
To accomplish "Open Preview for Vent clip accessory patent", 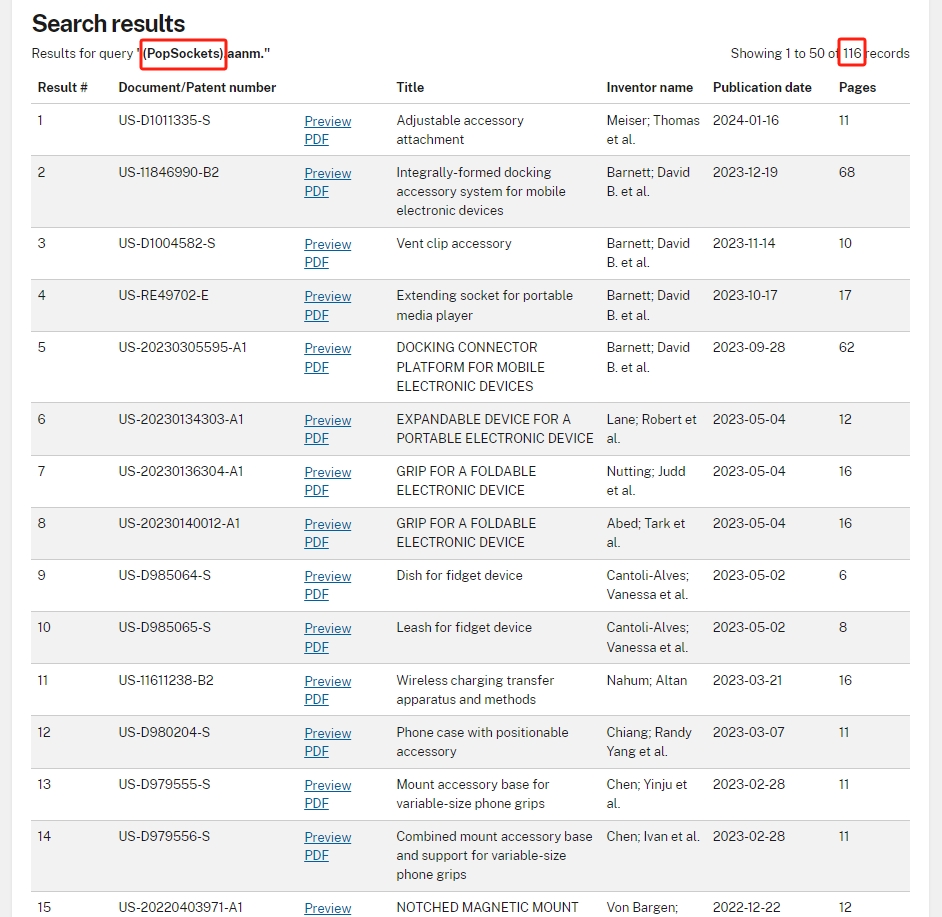I will pyautogui.click(x=327, y=244).
